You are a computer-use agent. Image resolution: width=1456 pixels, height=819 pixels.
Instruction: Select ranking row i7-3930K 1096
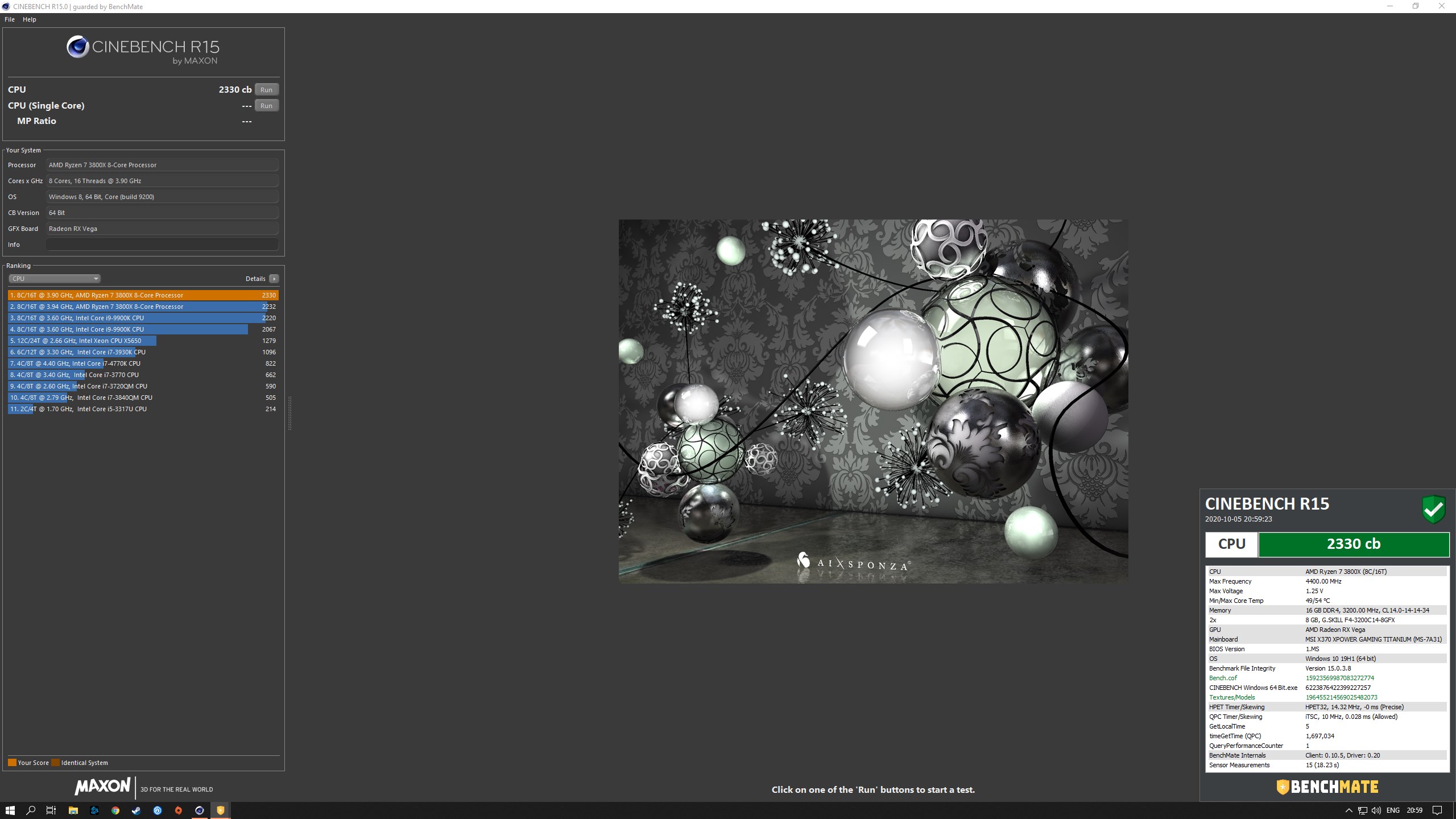coord(143,352)
